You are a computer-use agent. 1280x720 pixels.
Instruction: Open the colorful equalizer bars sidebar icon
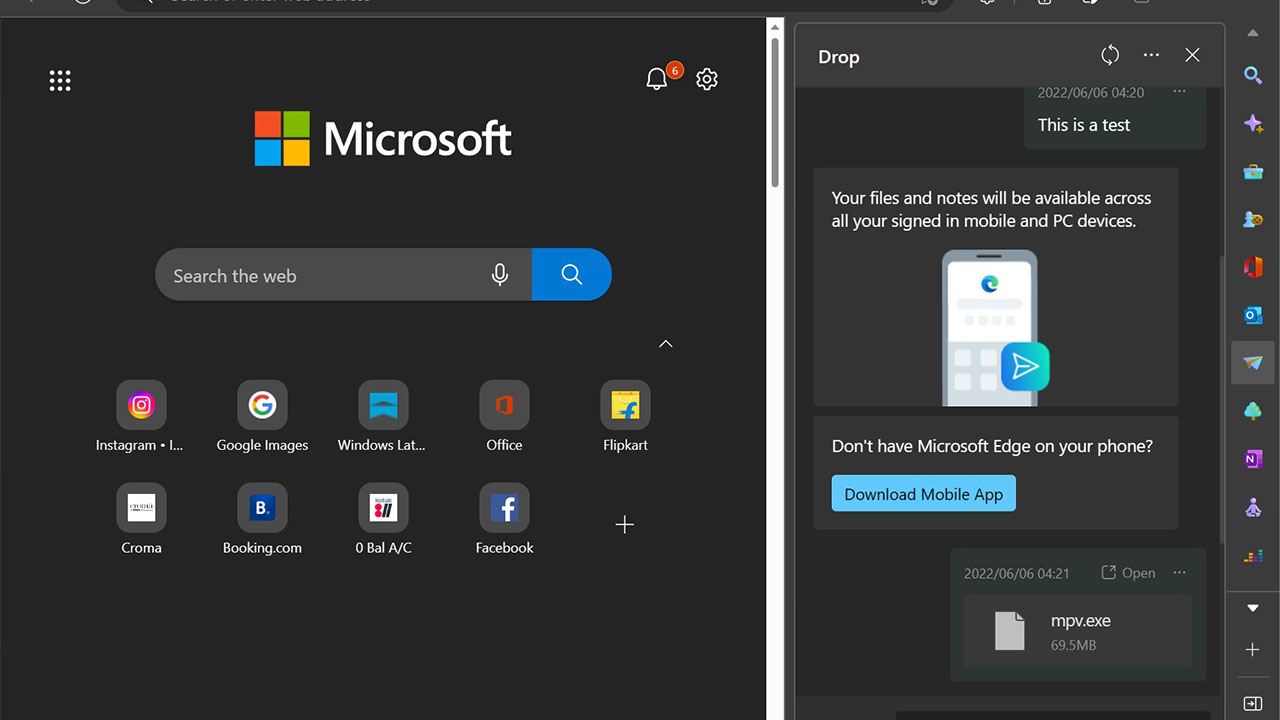1253,555
